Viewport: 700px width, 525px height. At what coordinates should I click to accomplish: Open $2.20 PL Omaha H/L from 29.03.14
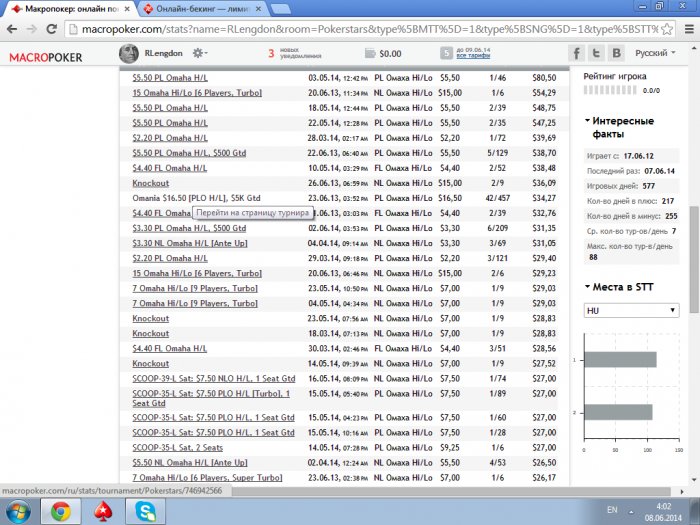tap(170, 258)
